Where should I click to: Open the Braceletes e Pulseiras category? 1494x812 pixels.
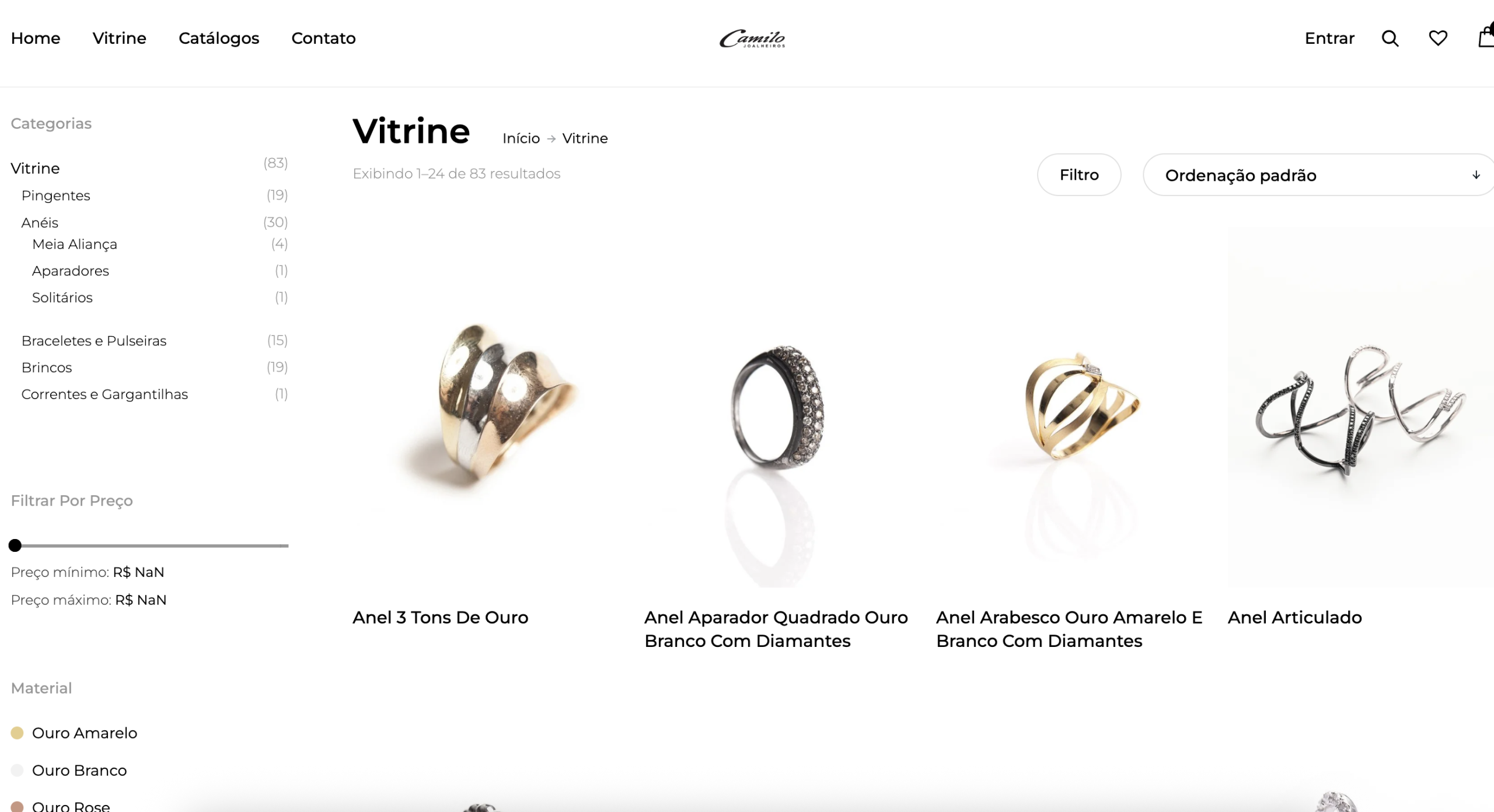tap(94, 341)
